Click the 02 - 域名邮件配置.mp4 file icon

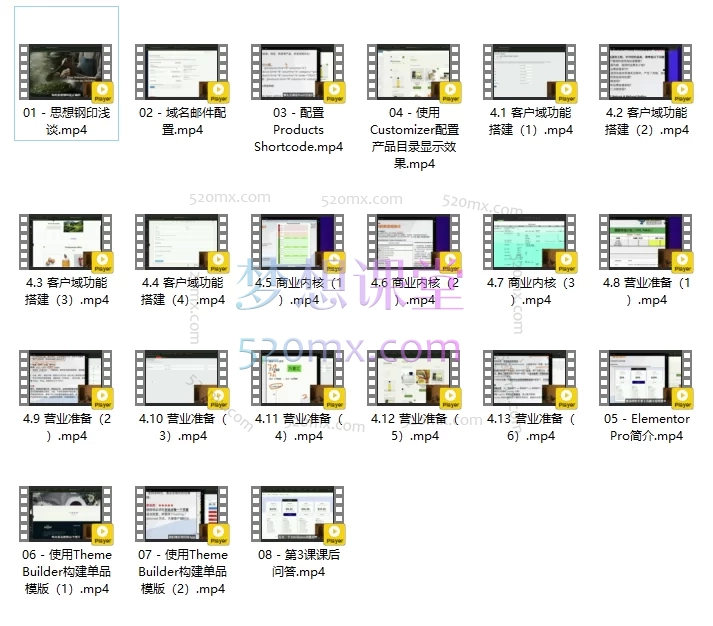(x=182, y=73)
